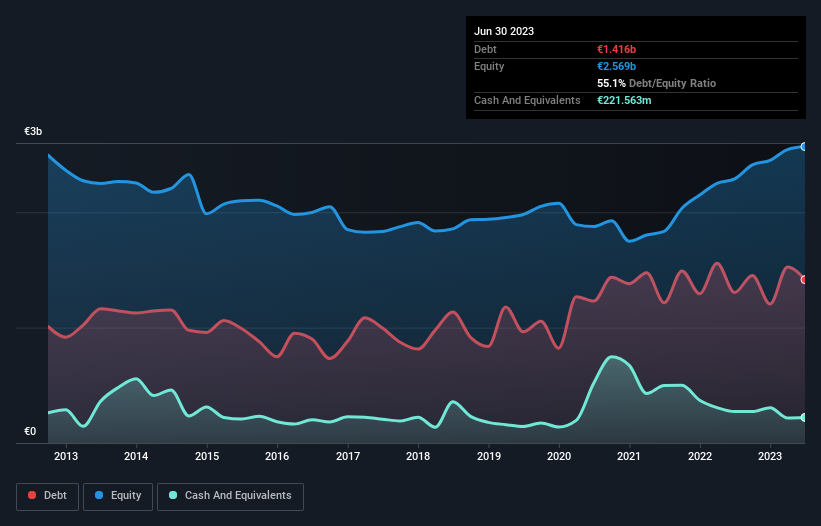Click the 2017 x-axis label

click(x=348, y=456)
